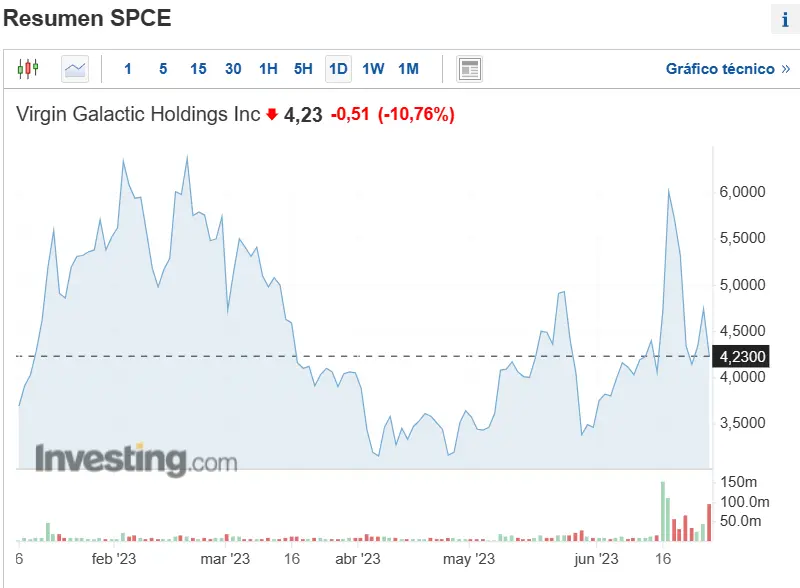Choose the 30 minute interval
Image resolution: width=800 pixels, height=588 pixels.
233,69
